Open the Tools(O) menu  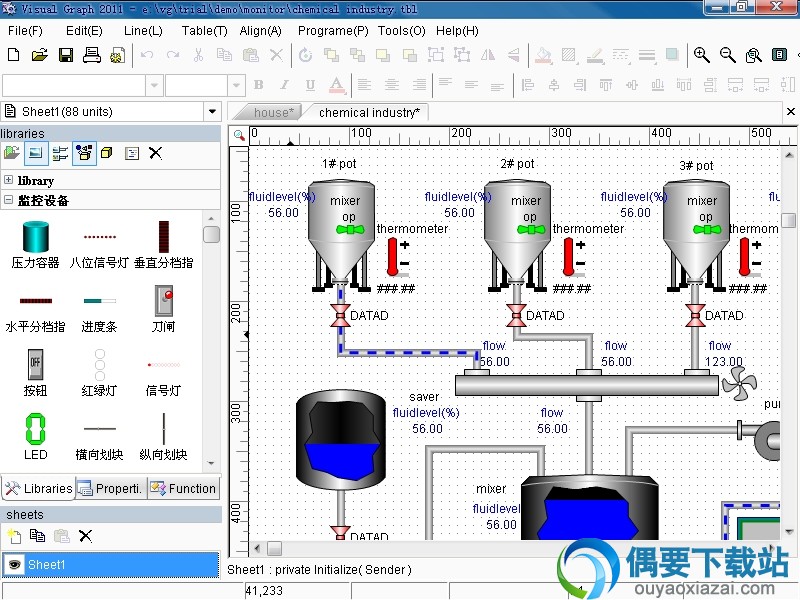click(402, 31)
